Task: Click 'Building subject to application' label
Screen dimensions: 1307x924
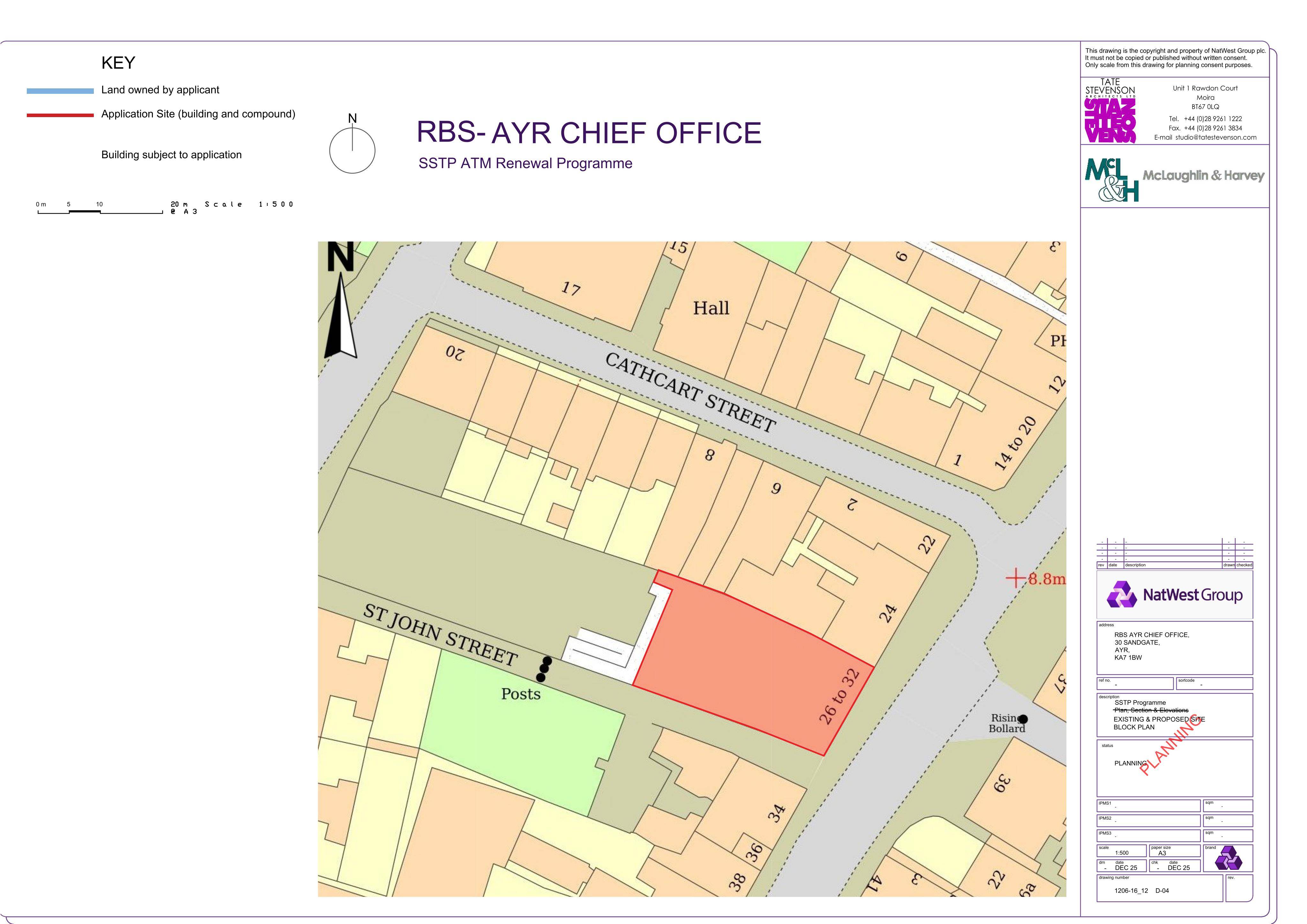Action: click(x=171, y=155)
